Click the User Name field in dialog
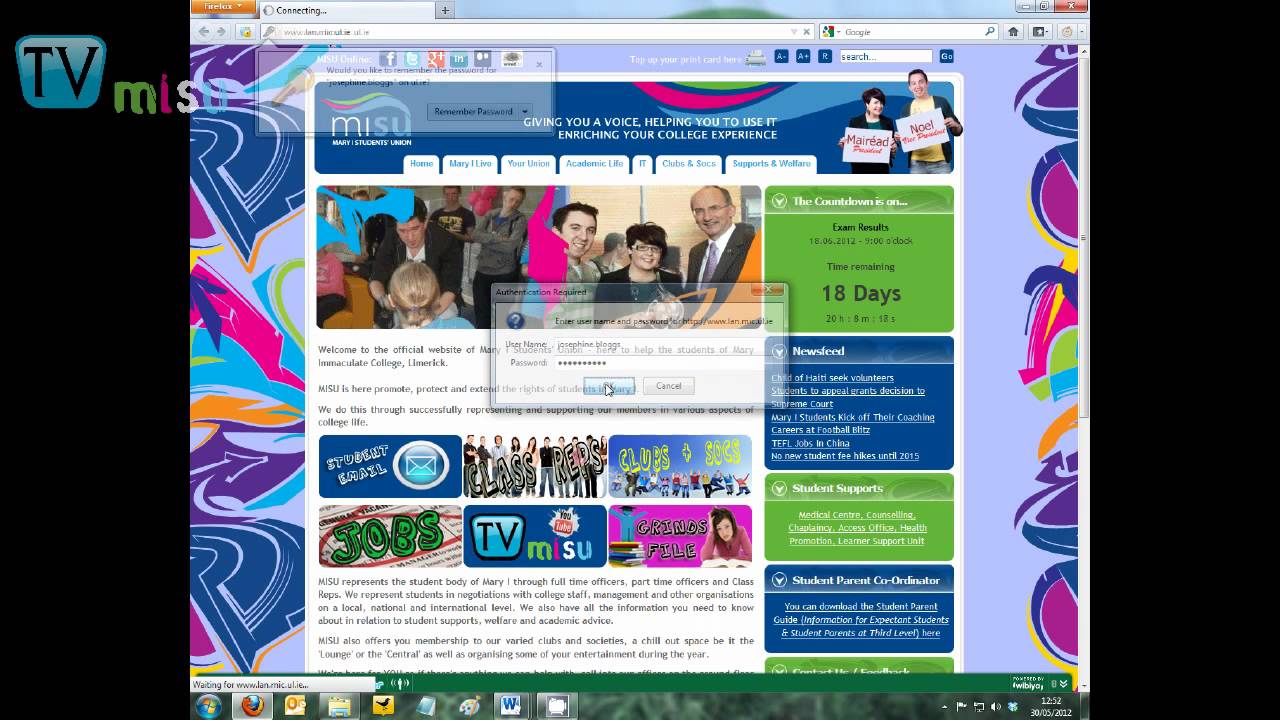1280x720 pixels. (x=663, y=344)
